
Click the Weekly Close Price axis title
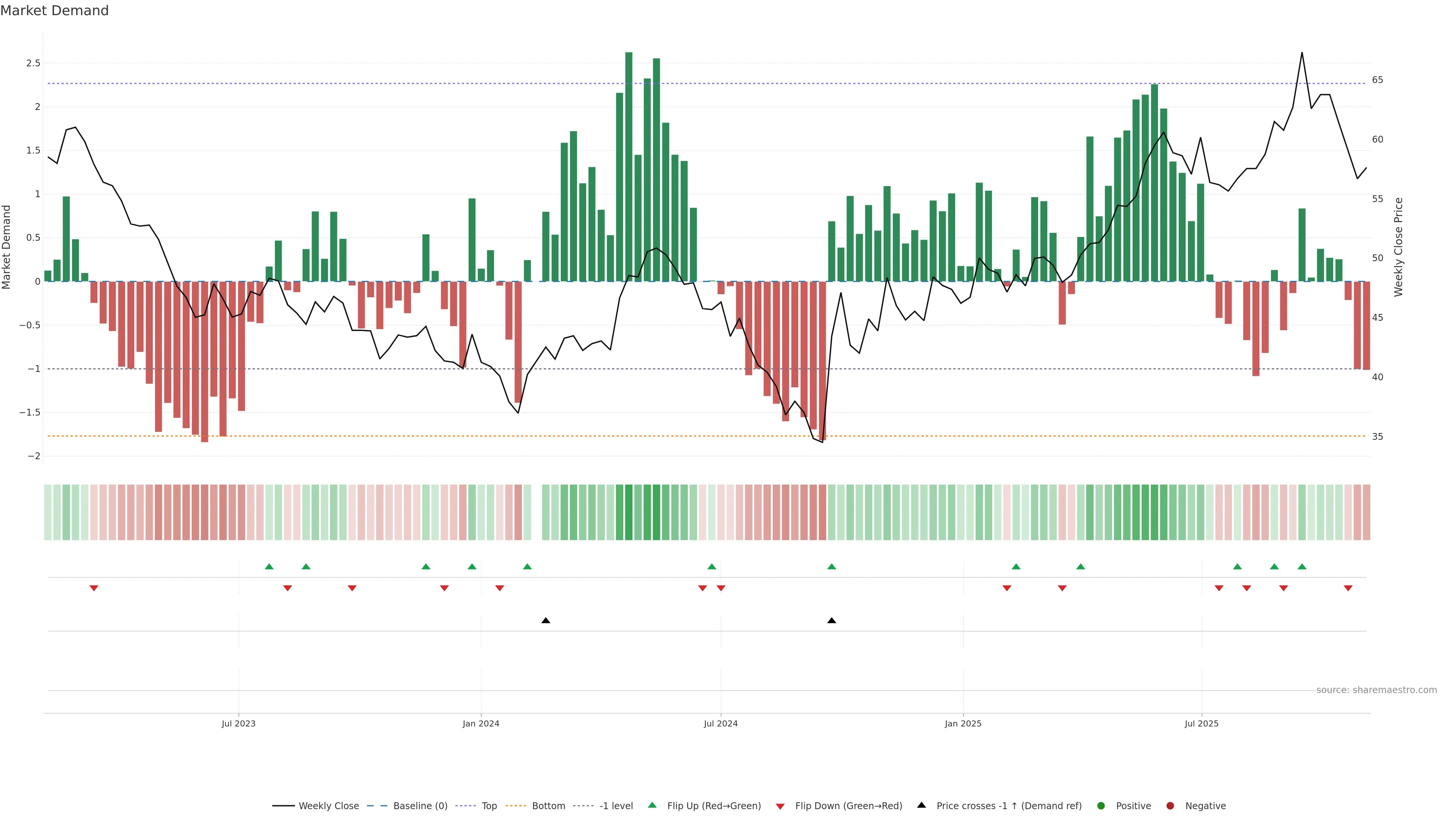(x=1398, y=247)
